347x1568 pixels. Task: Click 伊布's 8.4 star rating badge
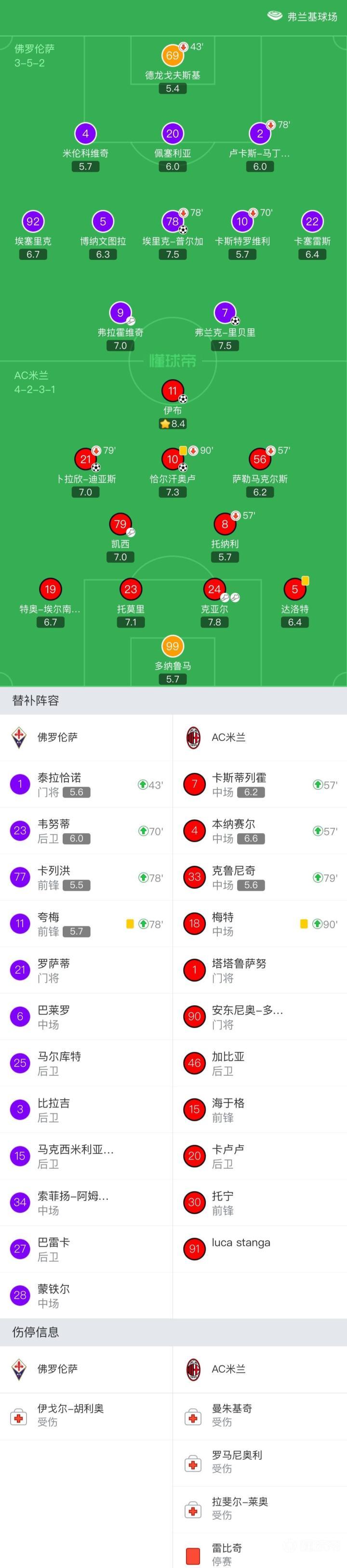click(172, 424)
